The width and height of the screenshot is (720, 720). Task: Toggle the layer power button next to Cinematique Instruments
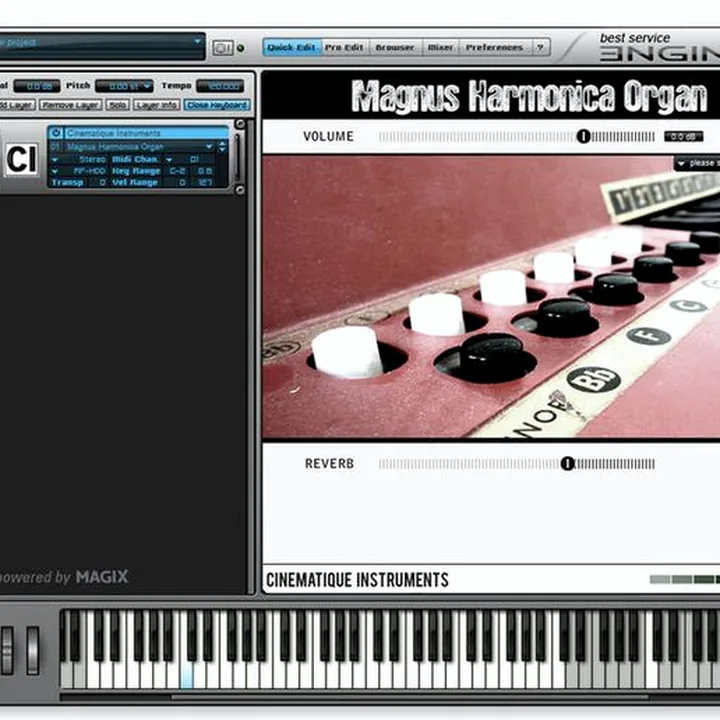pyautogui.click(x=56, y=133)
